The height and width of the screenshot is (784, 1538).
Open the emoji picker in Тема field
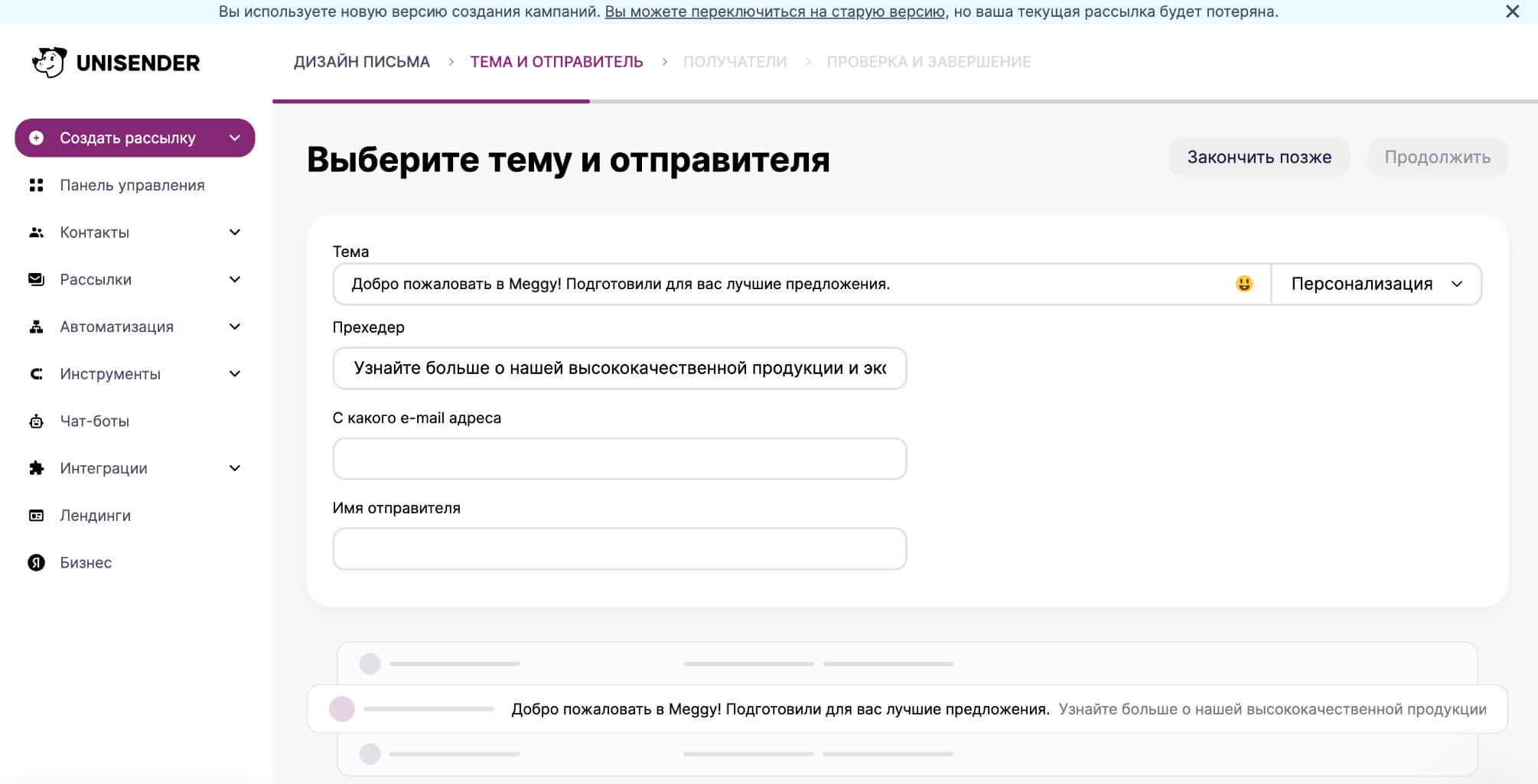tap(1244, 284)
